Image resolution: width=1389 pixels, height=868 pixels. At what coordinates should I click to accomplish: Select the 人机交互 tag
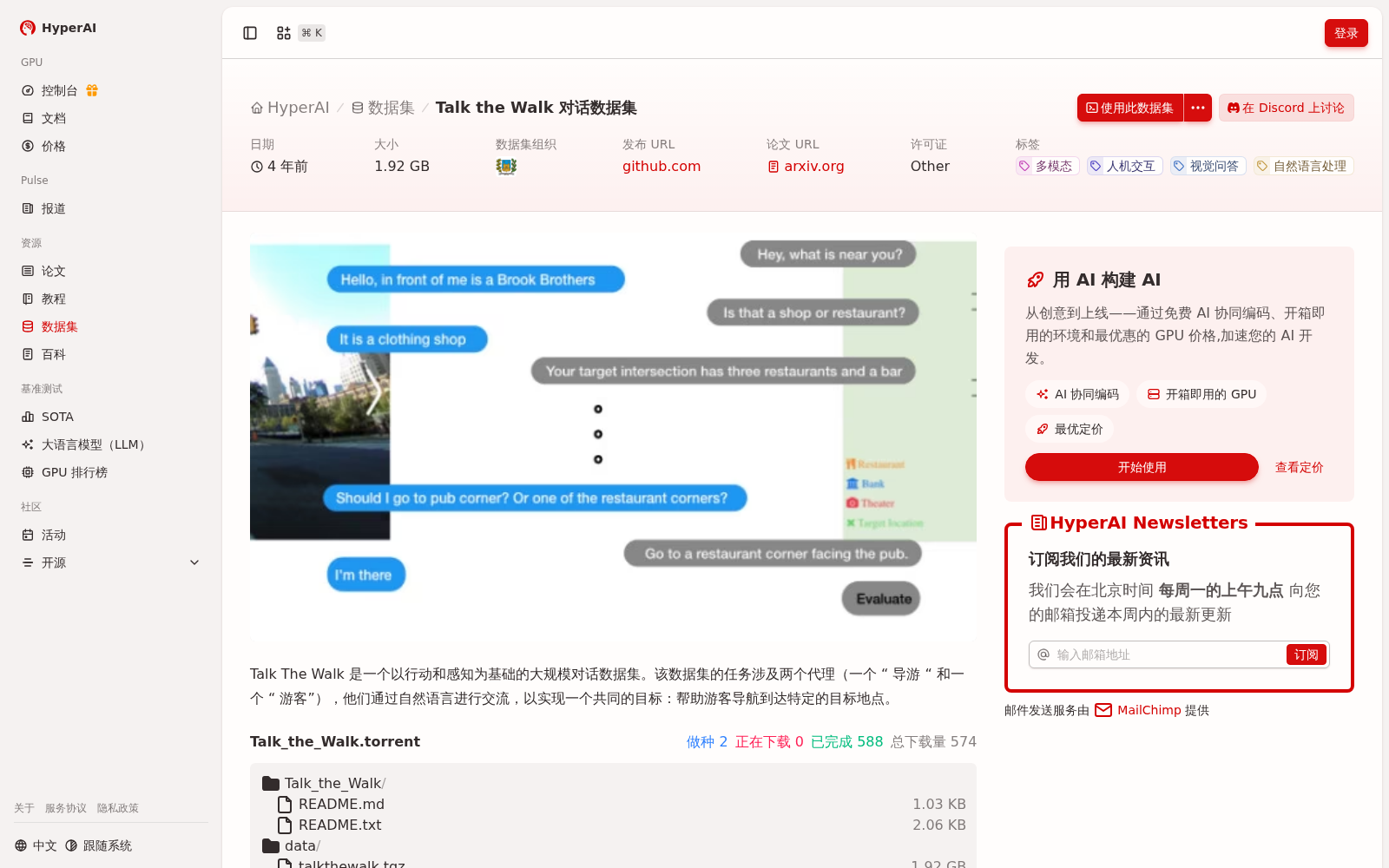click(1124, 166)
